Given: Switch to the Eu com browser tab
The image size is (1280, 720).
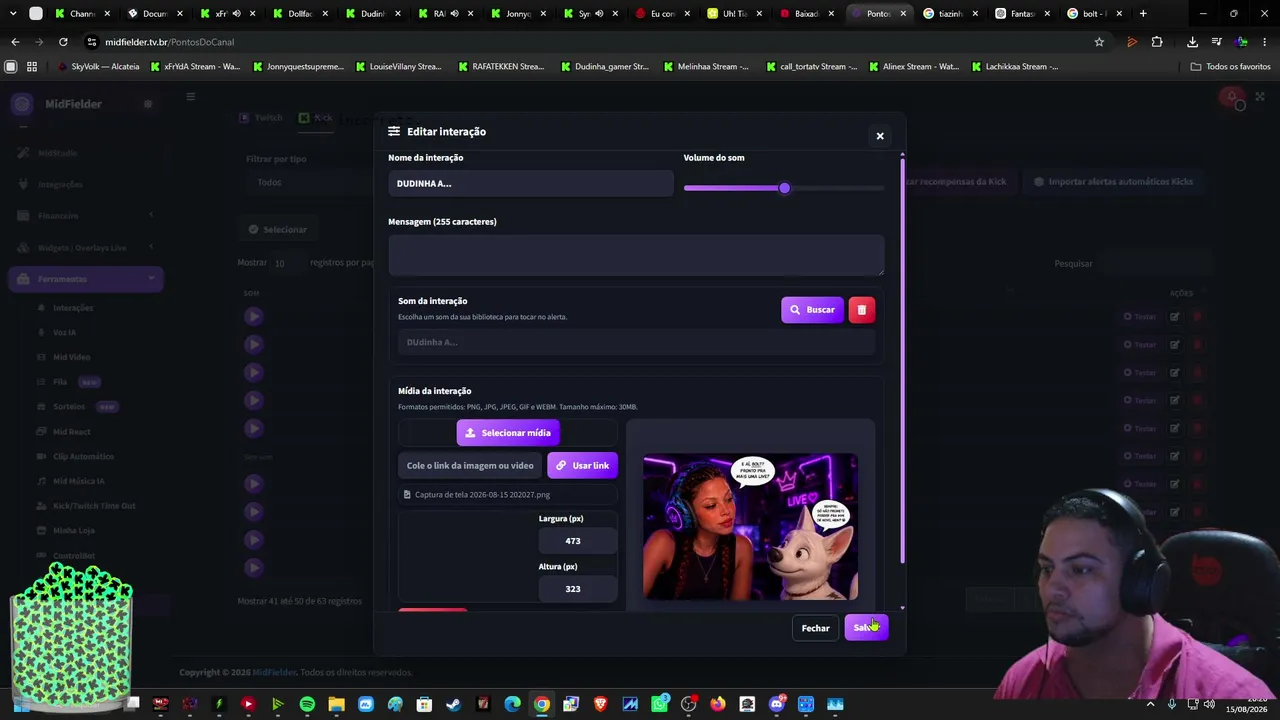Looking at the screenshot, I should pyautogui.click(x=661, y=14).
